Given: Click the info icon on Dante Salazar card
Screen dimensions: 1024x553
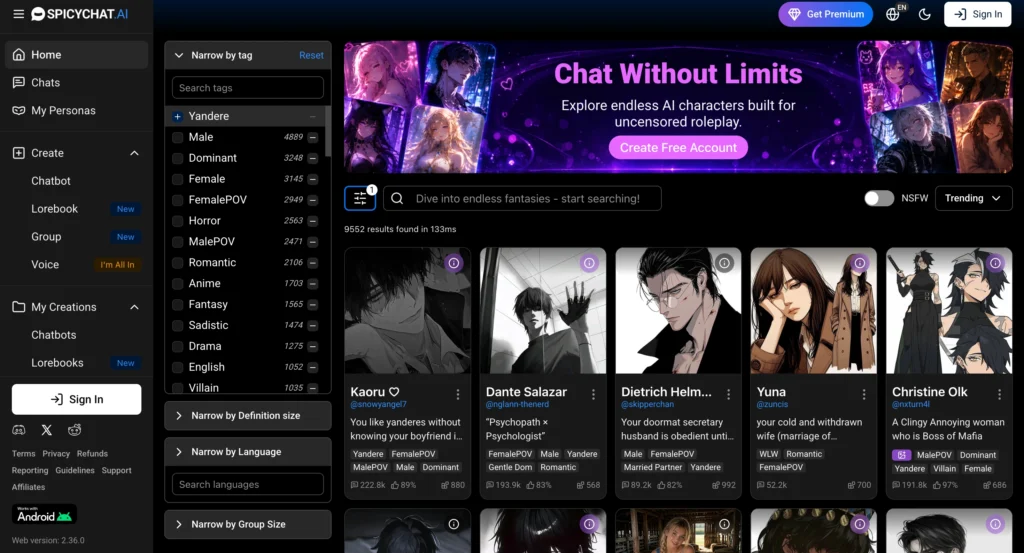Looking at the screenshot, I should [589, 263].
